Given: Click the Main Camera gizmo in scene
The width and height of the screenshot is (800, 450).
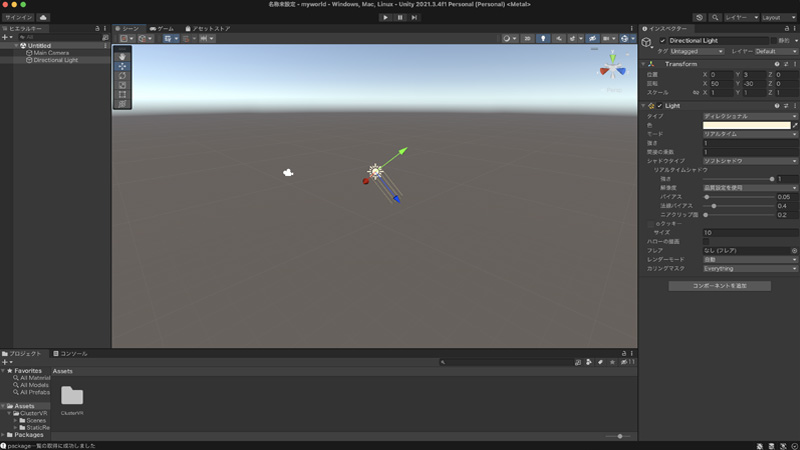Looking at the screenshot, I should tap(288, 173).
